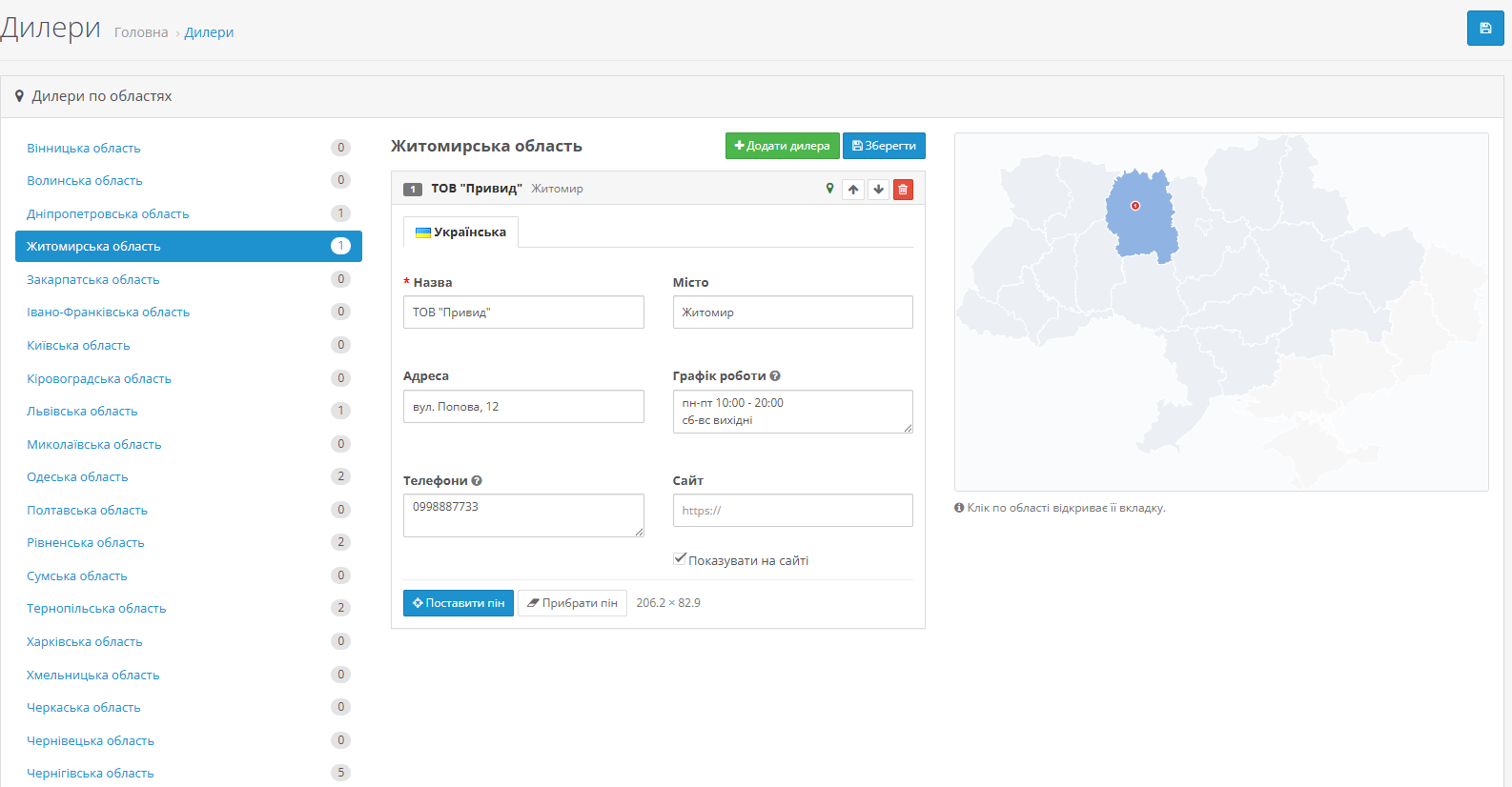Click pin coordinates text 206.2 × 82.9
This screenshot has width=1512, height=787.
[x=668, y=603]
